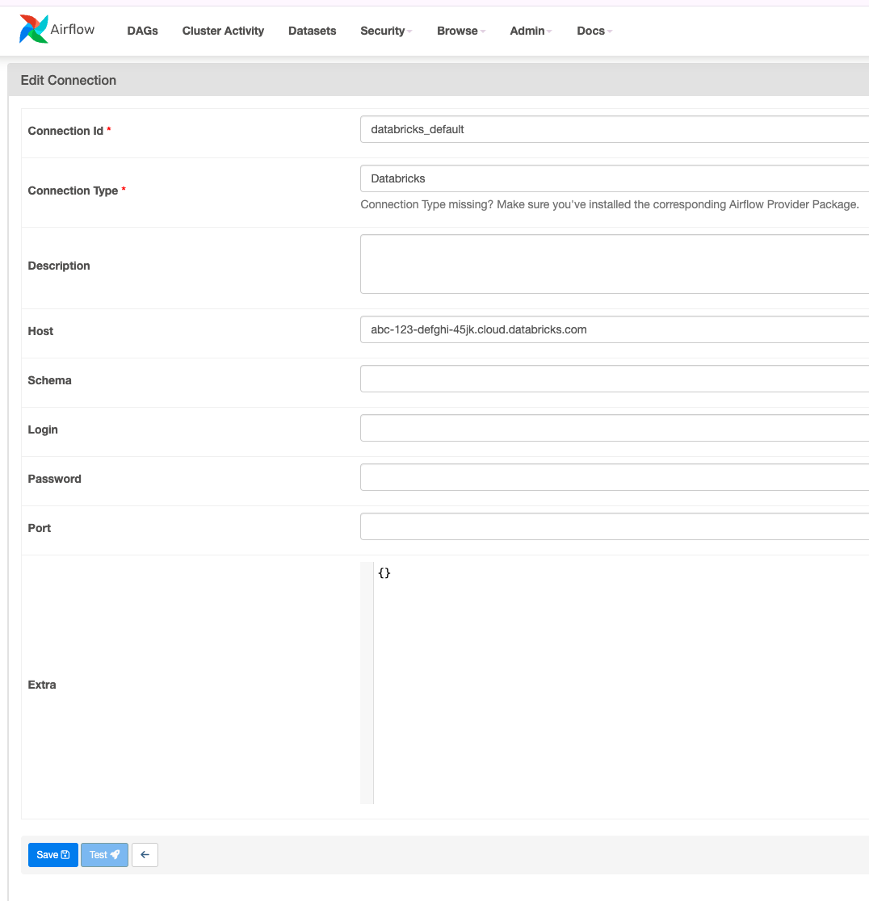870x902 pixels.
Task: Go back using the left arrow button
Action: pyautogui.click(x=144, y=855)
